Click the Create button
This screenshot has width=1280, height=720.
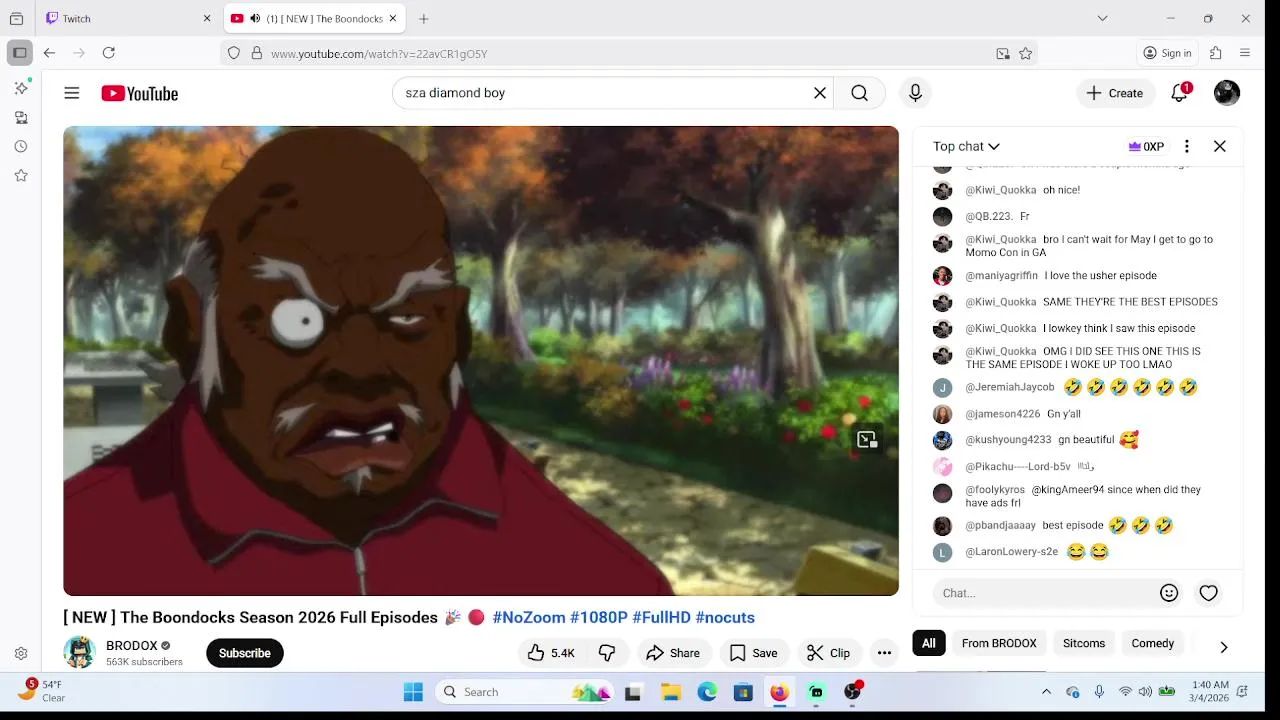[1115, 93]
